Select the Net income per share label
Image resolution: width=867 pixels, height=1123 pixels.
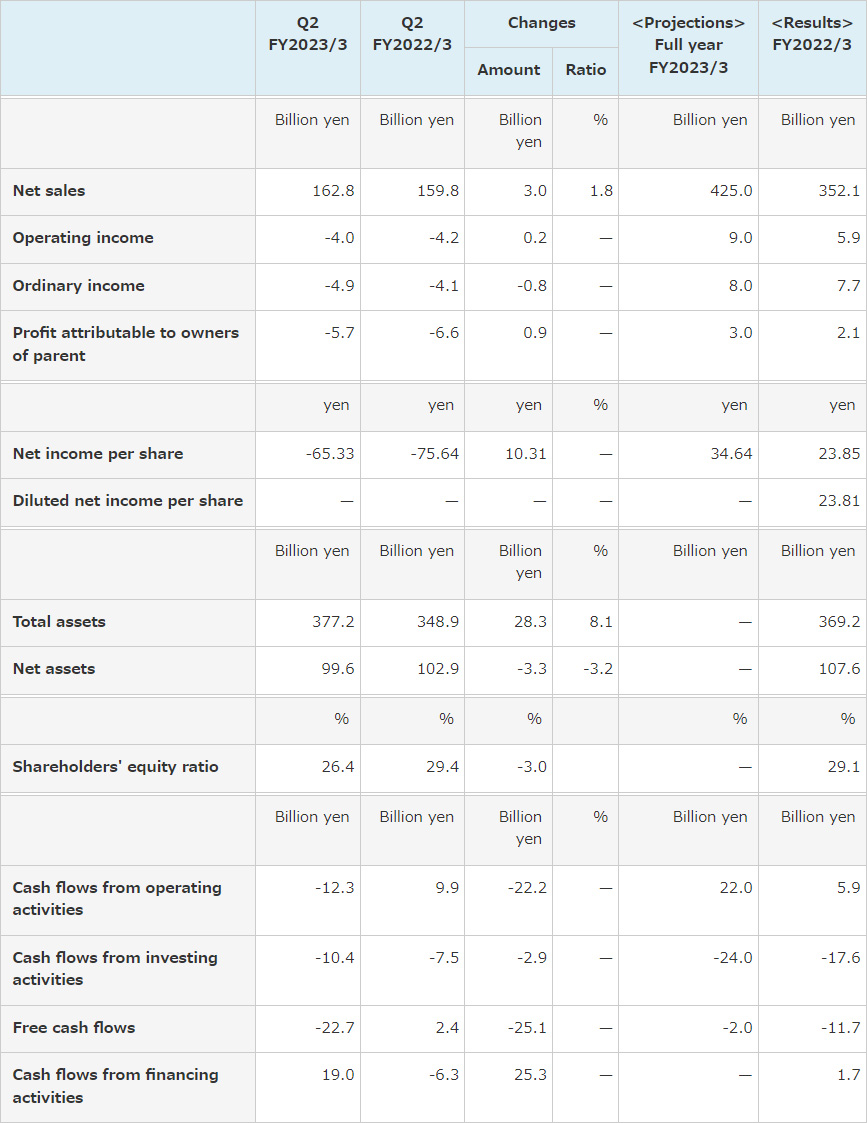tap(98, 454)
